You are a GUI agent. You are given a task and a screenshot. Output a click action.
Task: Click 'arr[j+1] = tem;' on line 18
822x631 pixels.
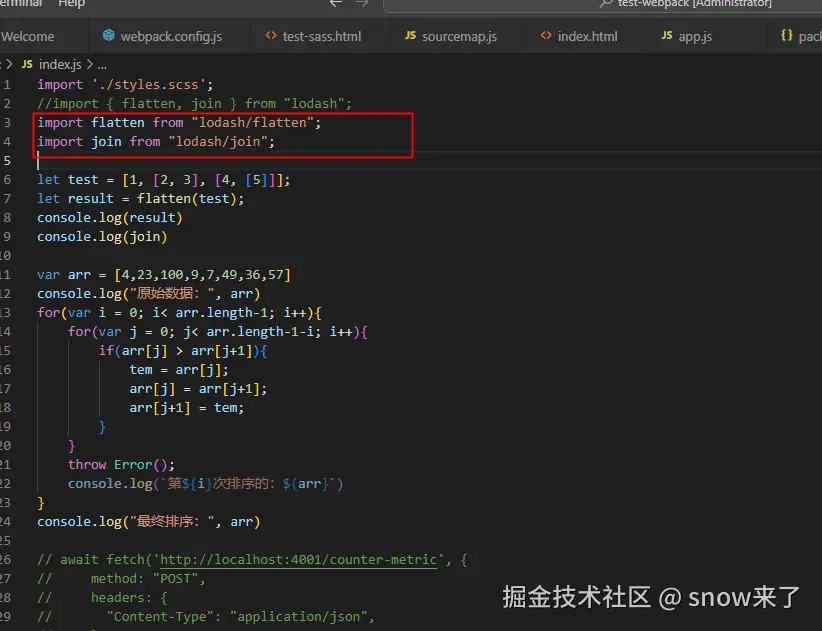187,408
